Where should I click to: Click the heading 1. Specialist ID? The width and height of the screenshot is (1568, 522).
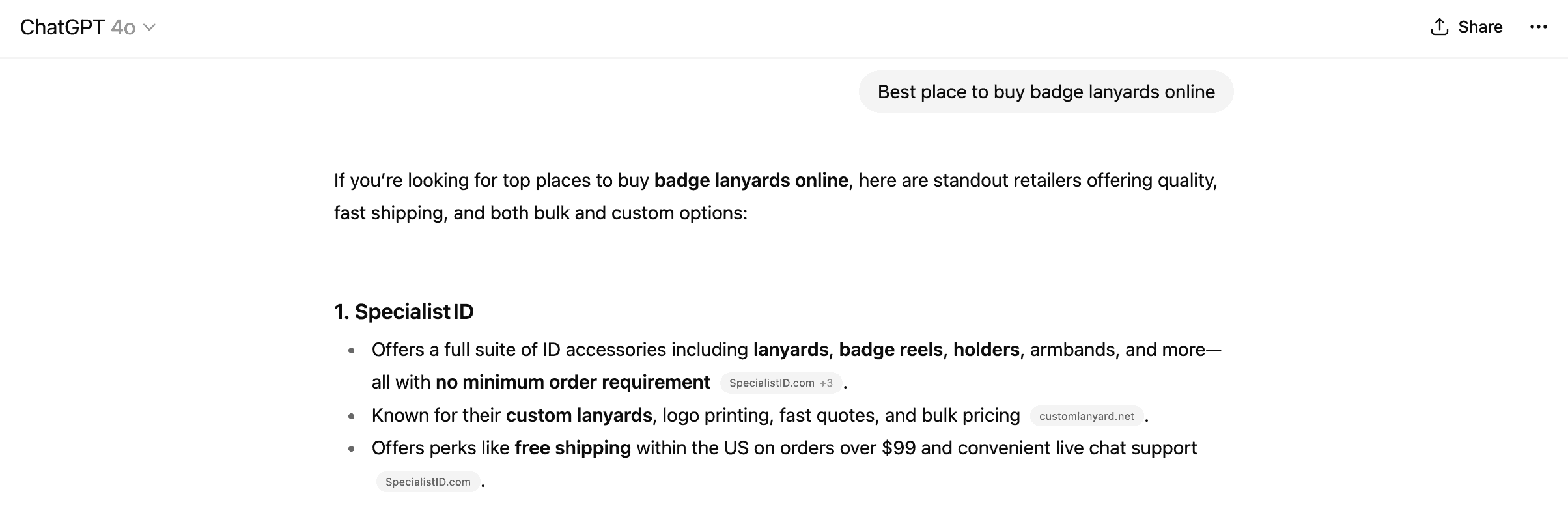point(404,312)
